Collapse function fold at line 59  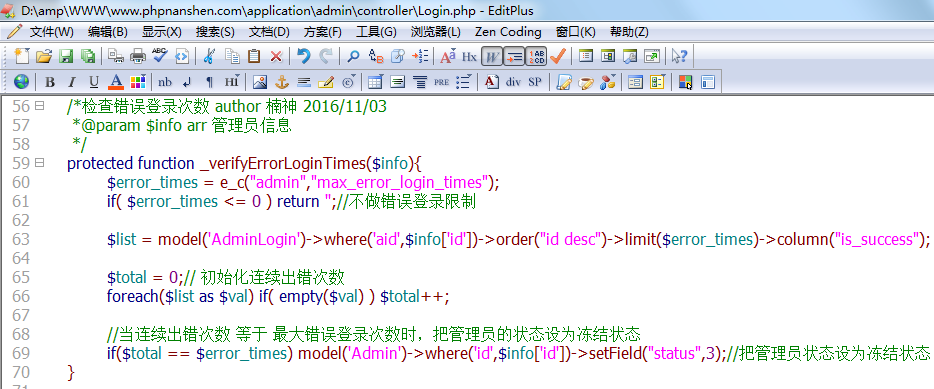(x=40, y=163)
